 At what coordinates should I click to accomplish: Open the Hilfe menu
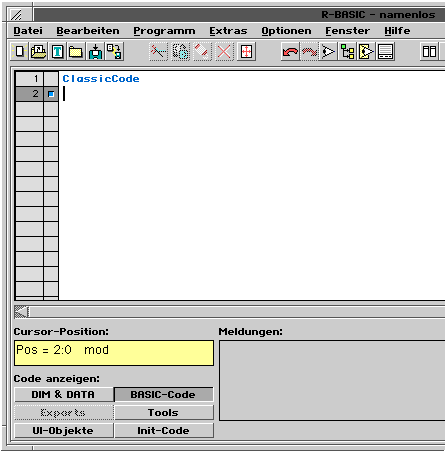click(397, 31)
